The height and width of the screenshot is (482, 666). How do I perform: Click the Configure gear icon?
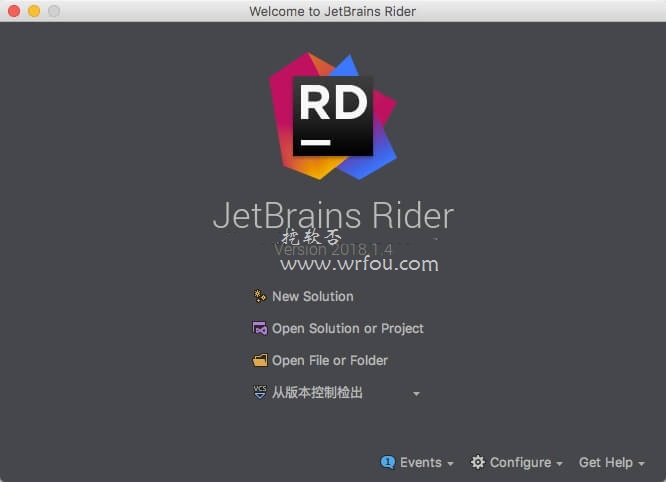(x=478, y=462)
